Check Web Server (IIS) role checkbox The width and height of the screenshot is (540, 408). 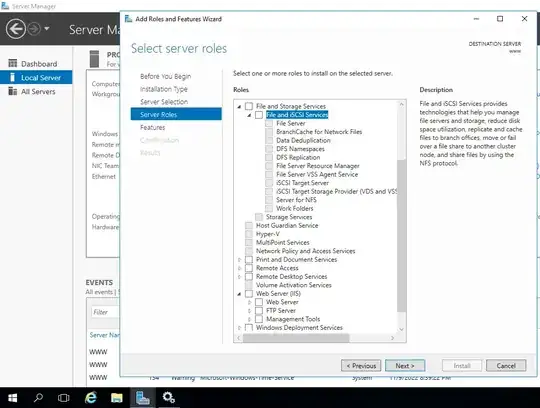coord(249,293)
